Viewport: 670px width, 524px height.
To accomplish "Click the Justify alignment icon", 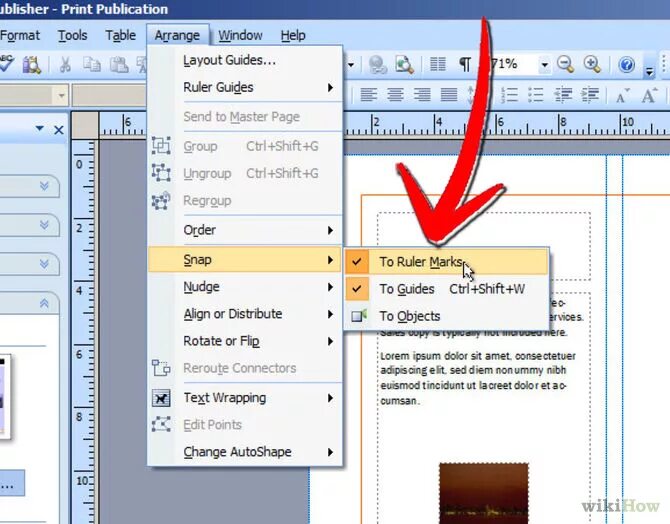I will pos(449,94).
